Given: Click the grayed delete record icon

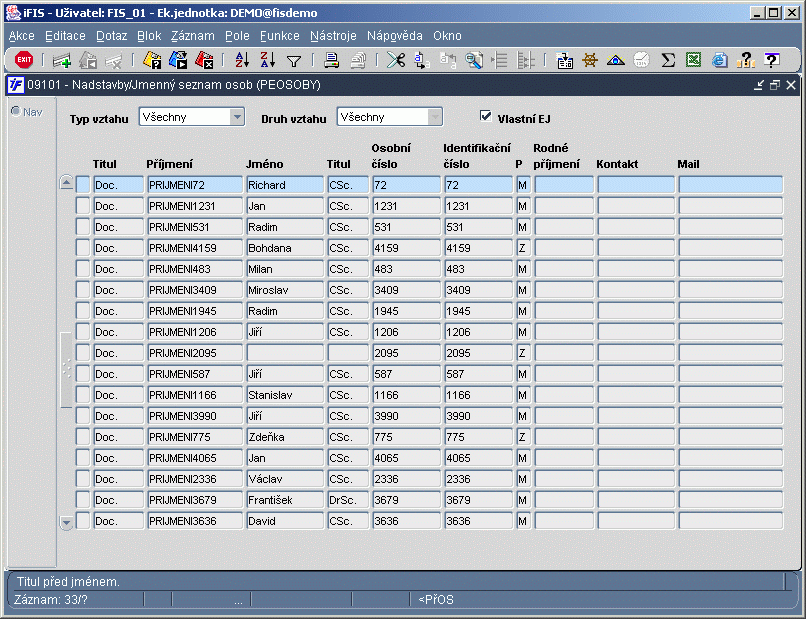Looking at the screenshot, I should pyautogui.click(x=113, y=61).
